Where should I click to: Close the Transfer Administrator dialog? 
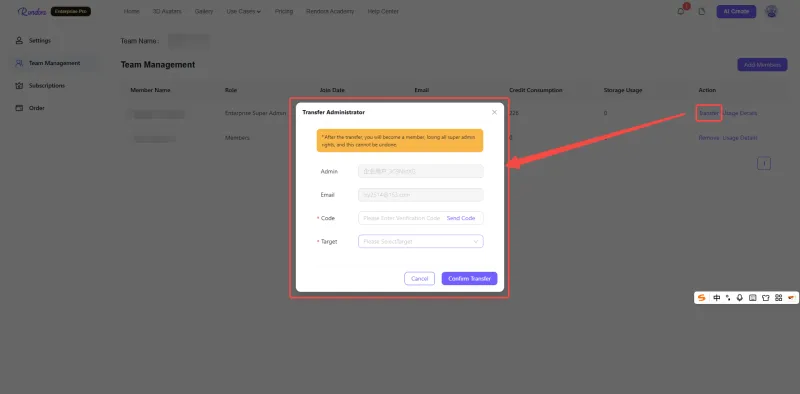[x=494, y=112]
